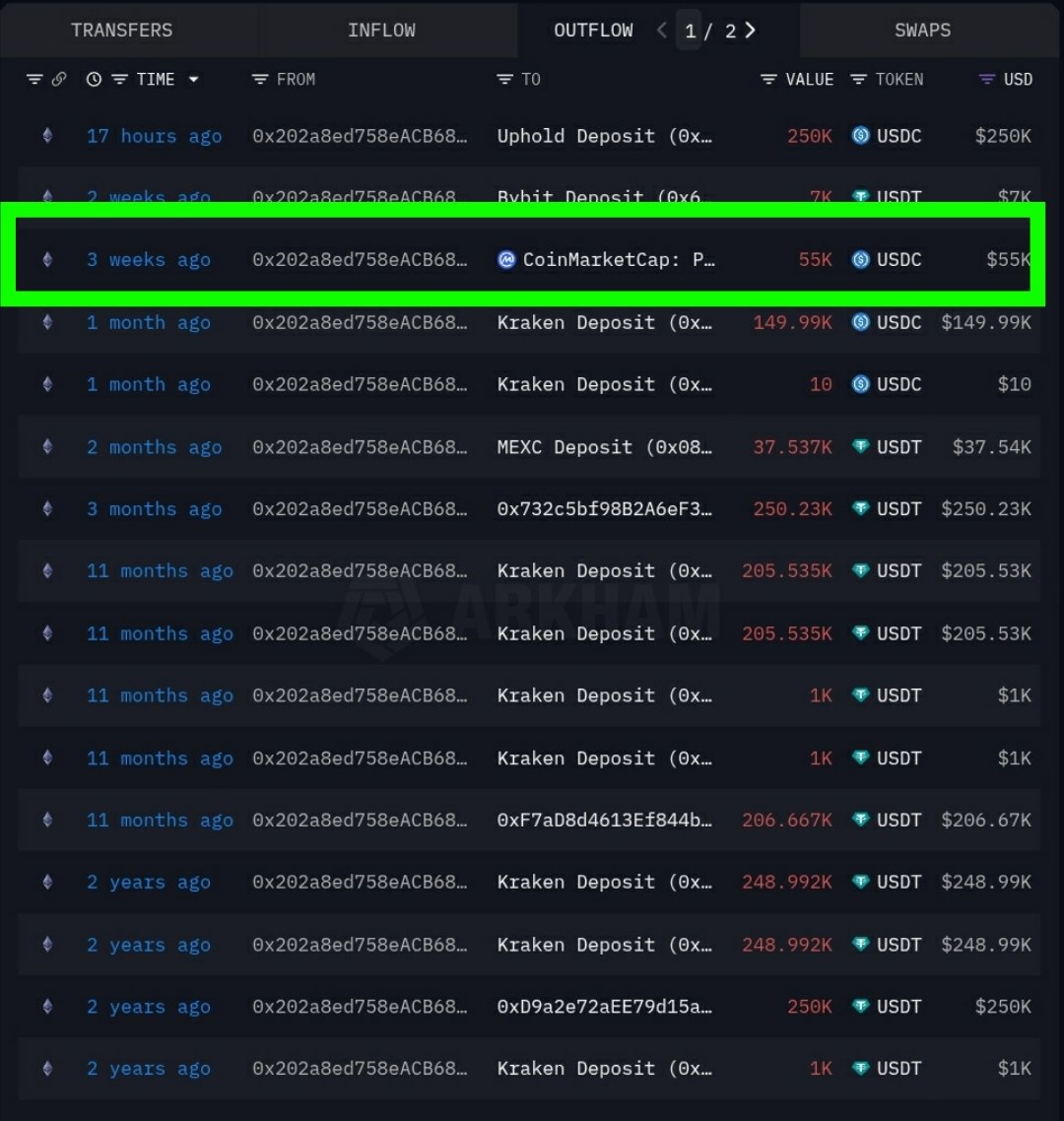This screenshot has height=1121, width=1064.
Task: Click the '2 months ago' transaction link
Action: click(x=154, y=447)
